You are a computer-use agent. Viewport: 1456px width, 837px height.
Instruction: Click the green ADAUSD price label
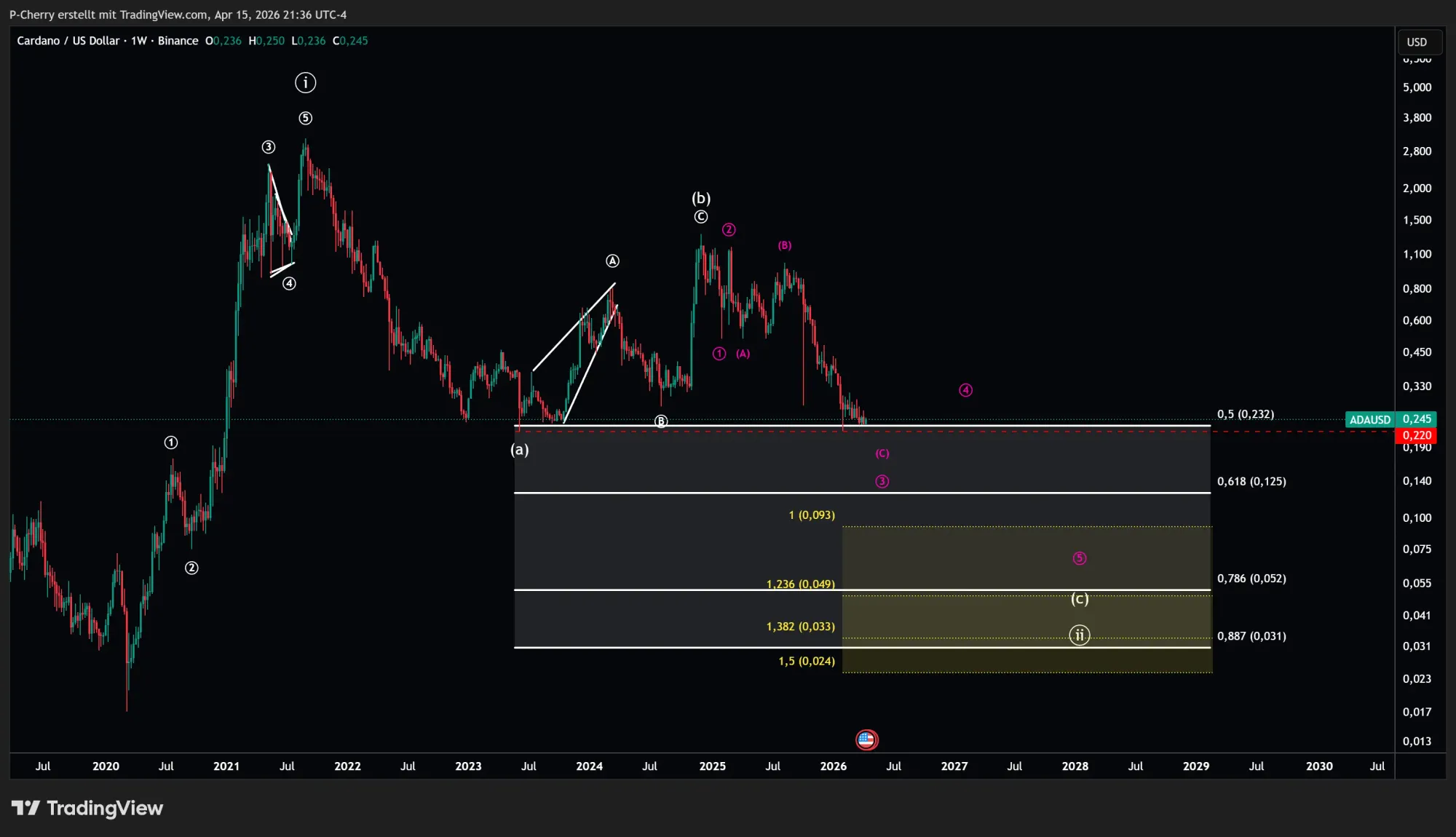pyautogui.click(x=1369, y=419)
